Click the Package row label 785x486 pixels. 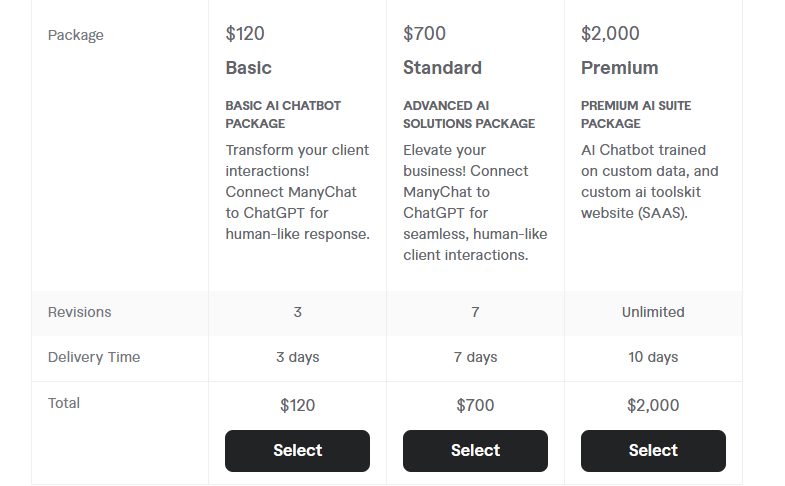coord(76,35)
